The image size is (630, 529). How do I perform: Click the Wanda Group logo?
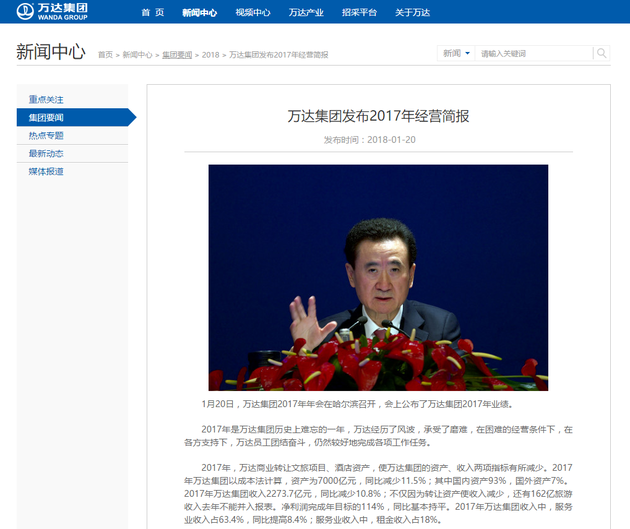click(52, 11)
